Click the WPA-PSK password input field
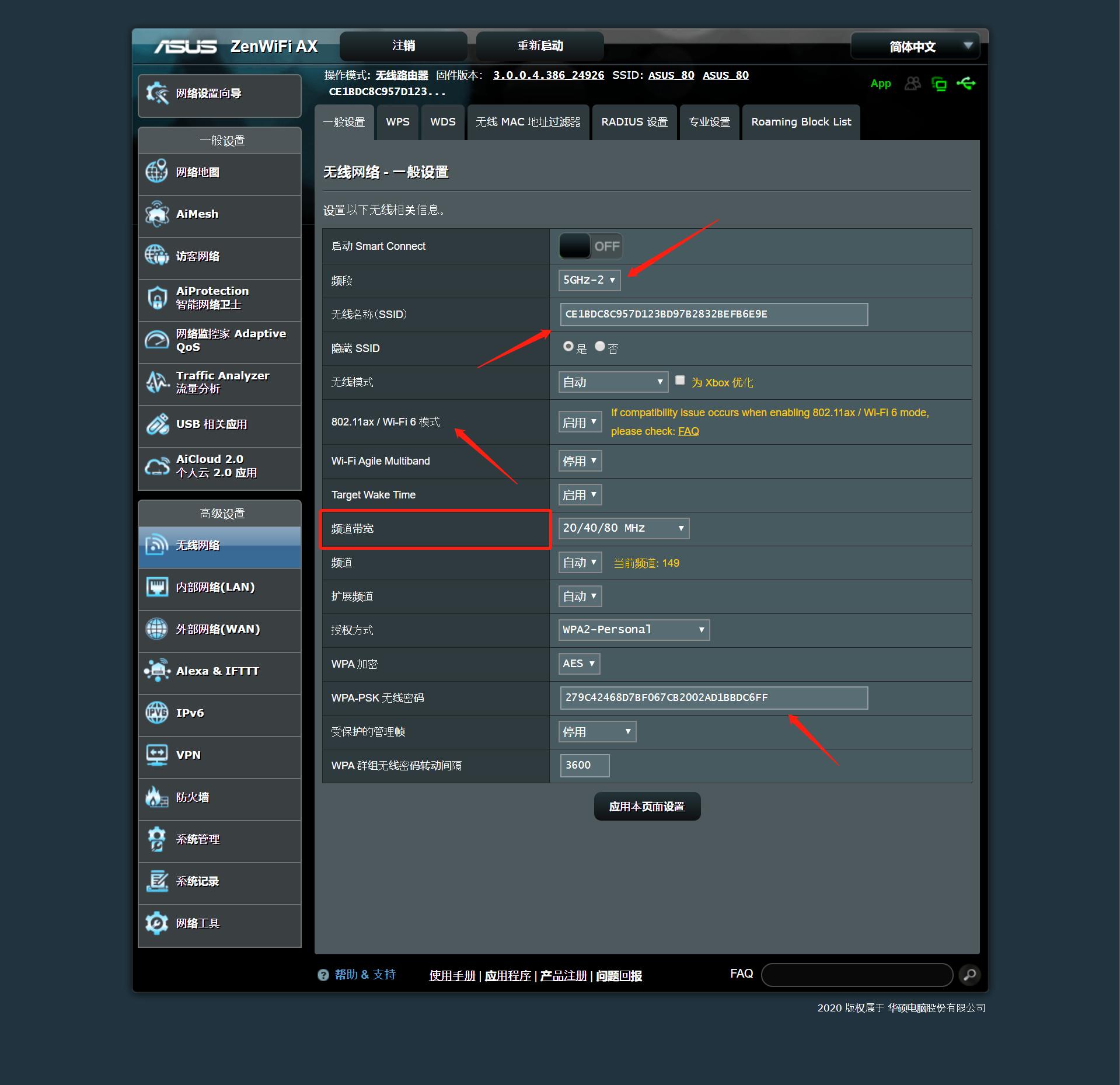The image size is (1120, 1085). pyautogui.click(x=713, y=697)
